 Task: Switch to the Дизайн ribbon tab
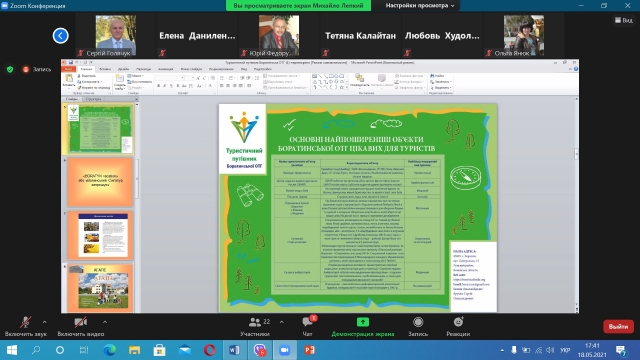coord(123,69)
